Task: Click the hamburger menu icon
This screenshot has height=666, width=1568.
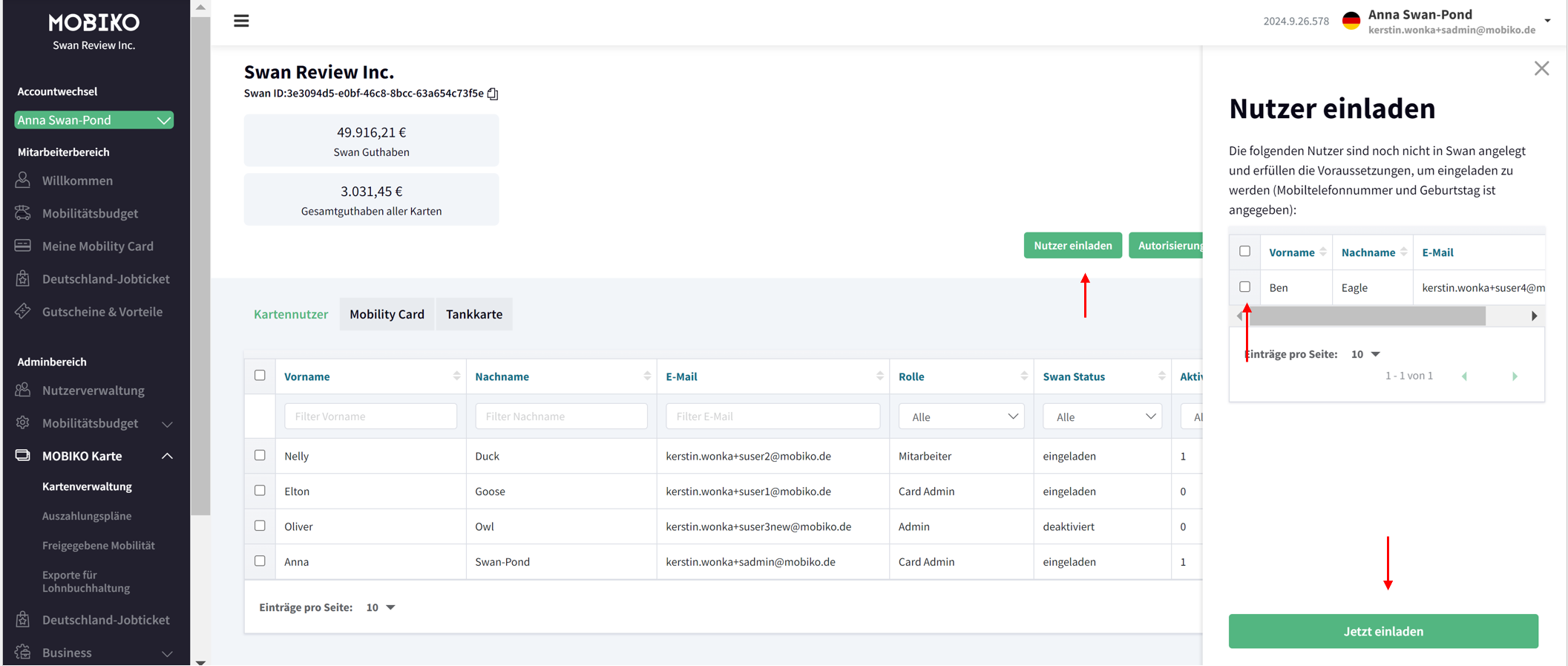Action: point(241,21)
